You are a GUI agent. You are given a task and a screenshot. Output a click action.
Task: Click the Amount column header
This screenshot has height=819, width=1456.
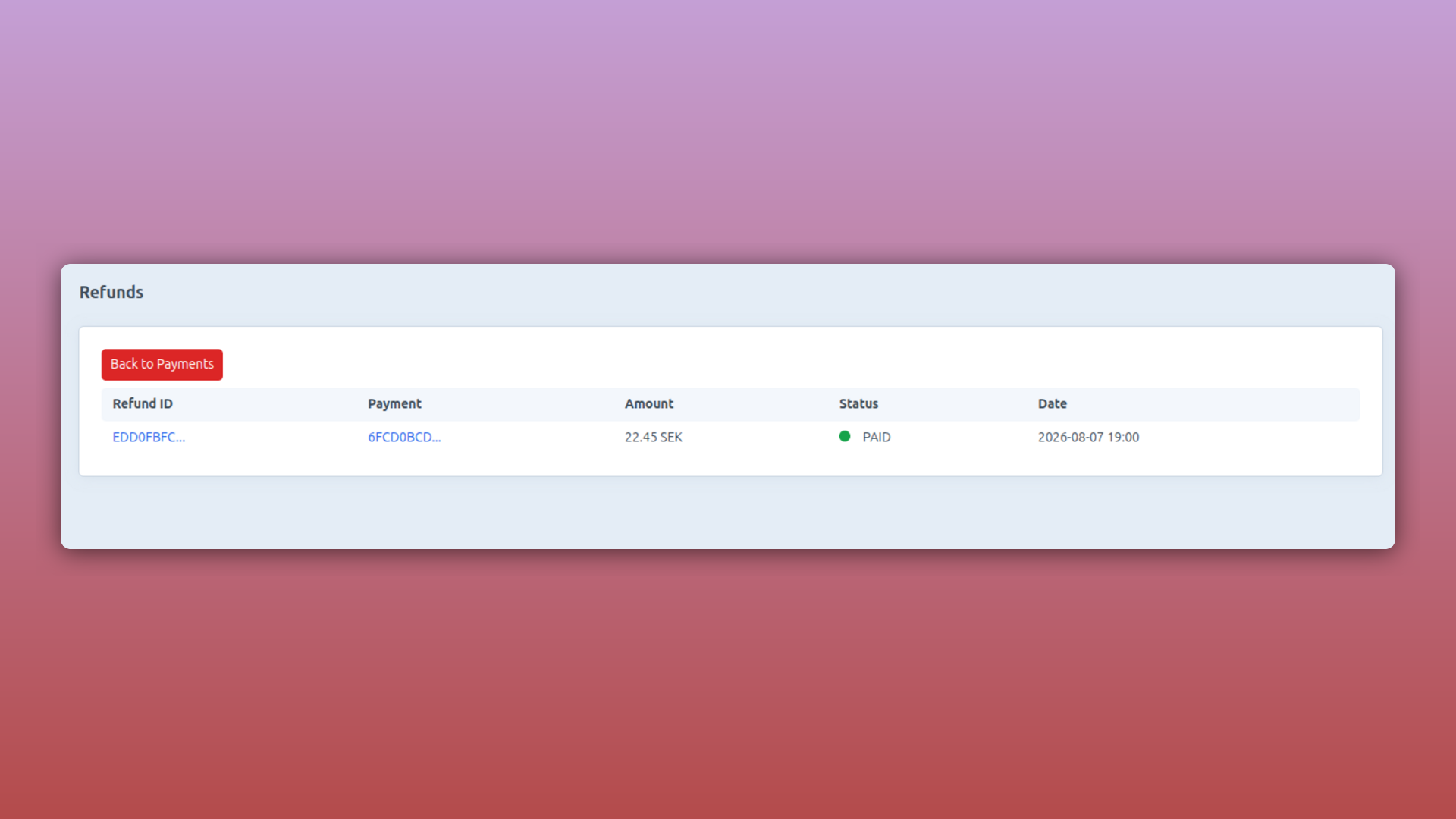click(x=649, y=403)
